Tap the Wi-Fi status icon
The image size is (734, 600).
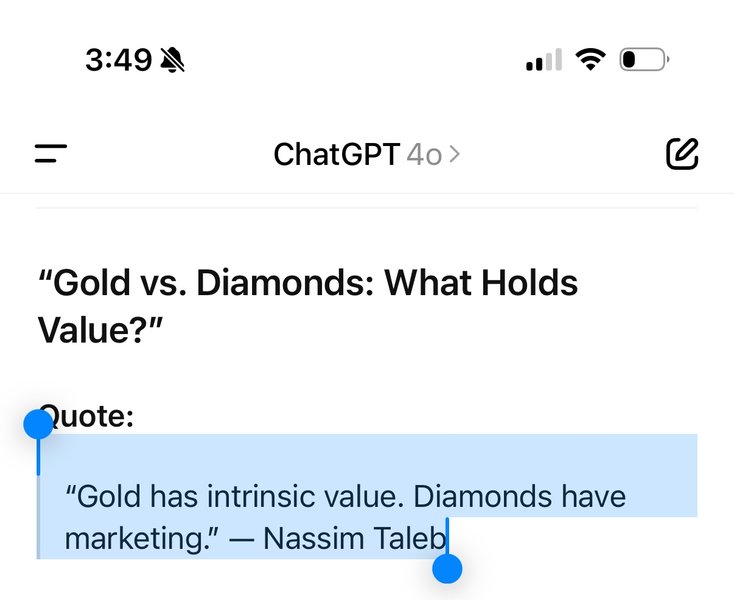coord(590,59)
